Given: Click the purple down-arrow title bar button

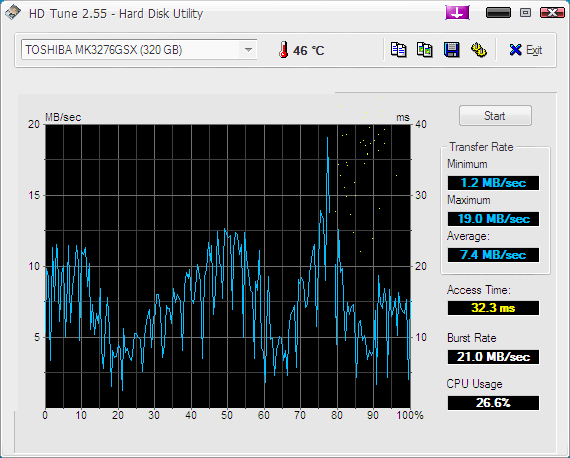Looking at the screenshot, I should coord(457,13).
